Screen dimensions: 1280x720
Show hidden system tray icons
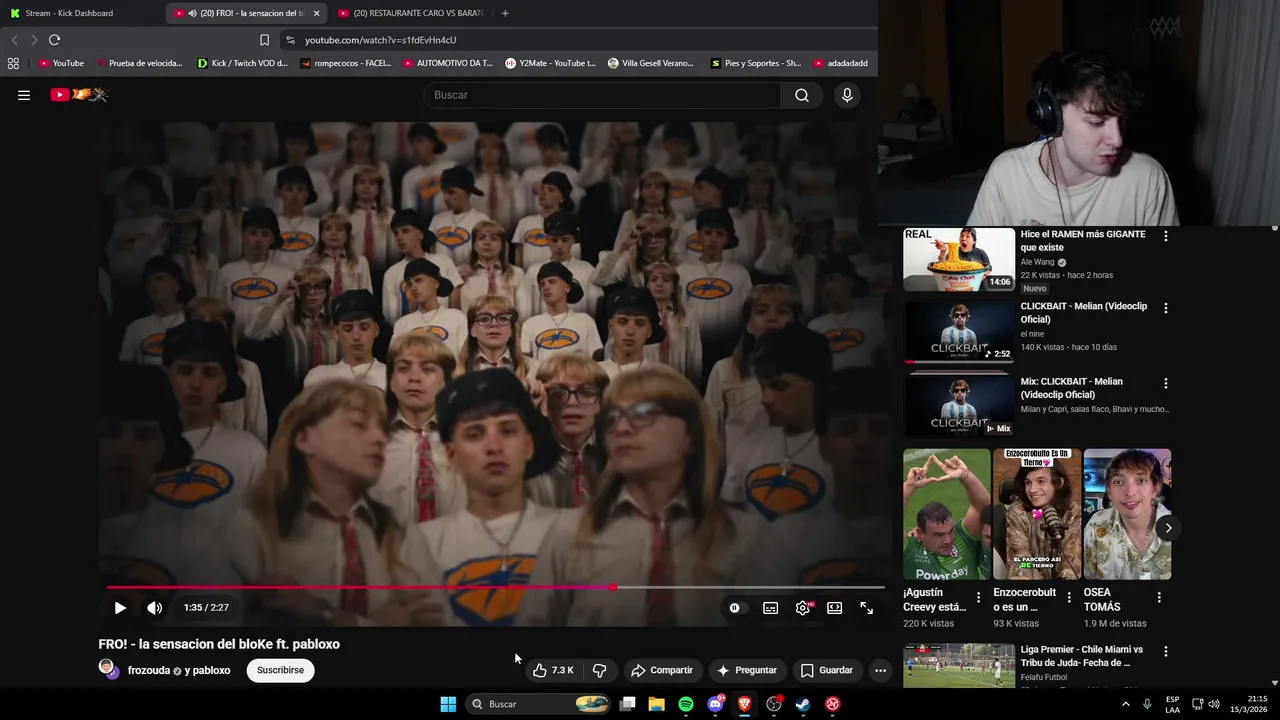1125,704
